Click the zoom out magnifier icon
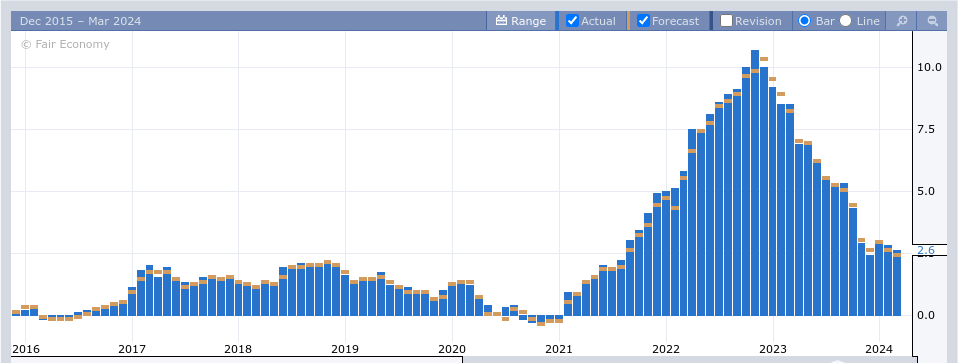This screenshot has width=958, height=363. pos(932,21)
